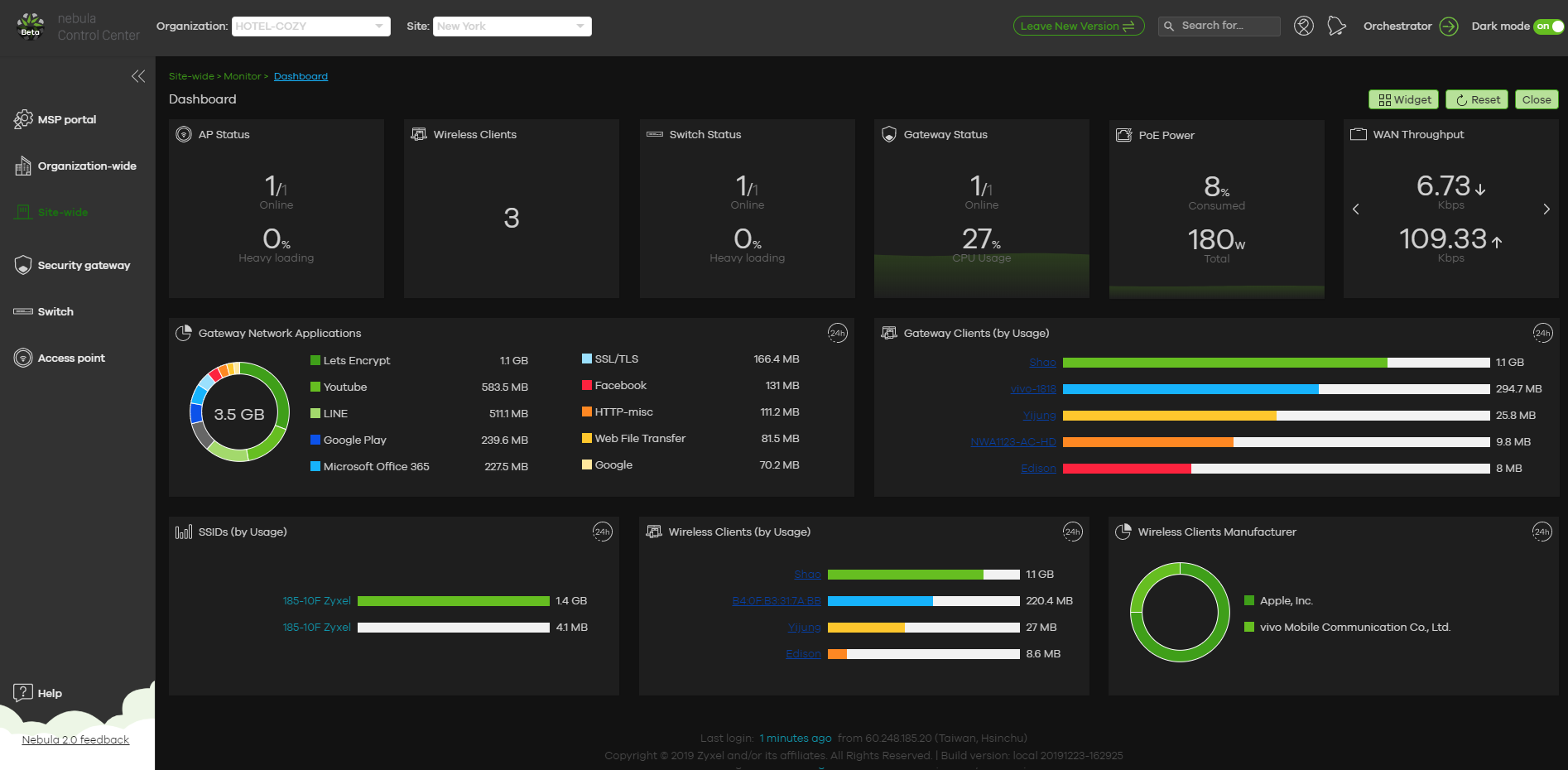Toggle Leave New Version switch
1568x770 pixels.
click(1079, 26)
